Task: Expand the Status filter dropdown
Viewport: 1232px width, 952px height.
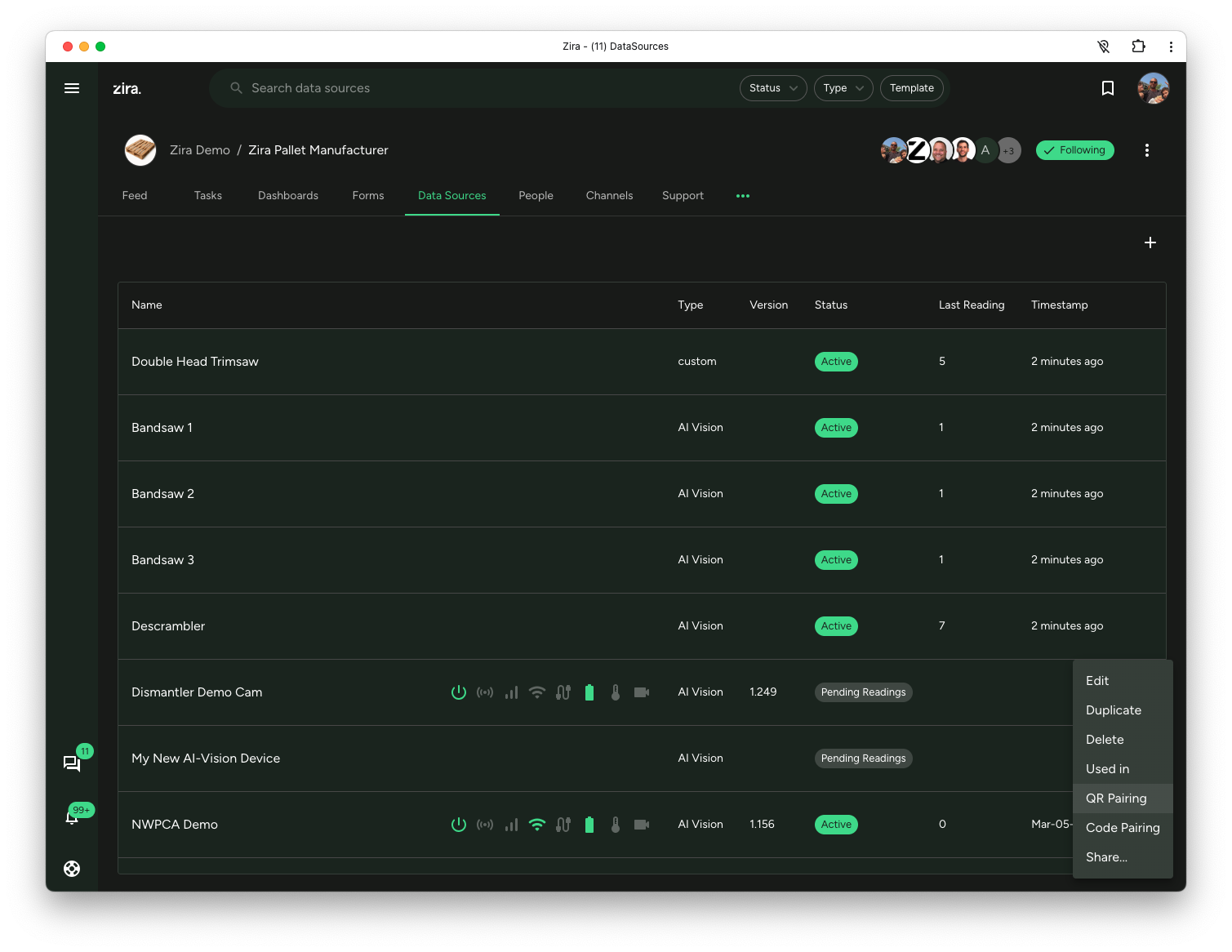Action: 773,88
